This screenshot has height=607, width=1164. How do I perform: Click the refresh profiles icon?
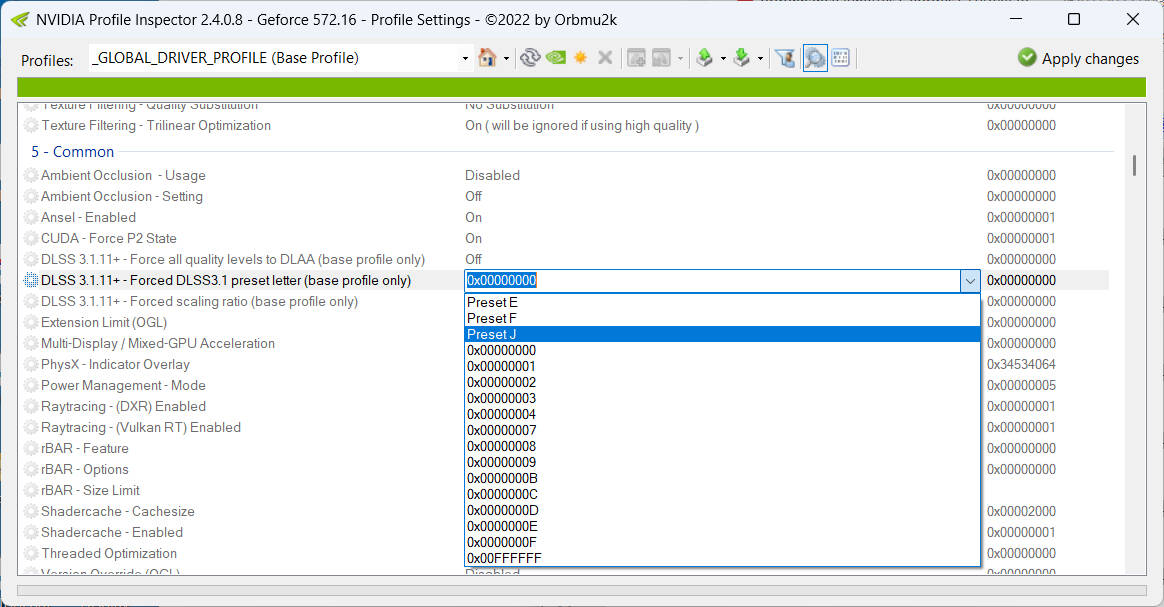pyautogui.click(x=530, y=58)
